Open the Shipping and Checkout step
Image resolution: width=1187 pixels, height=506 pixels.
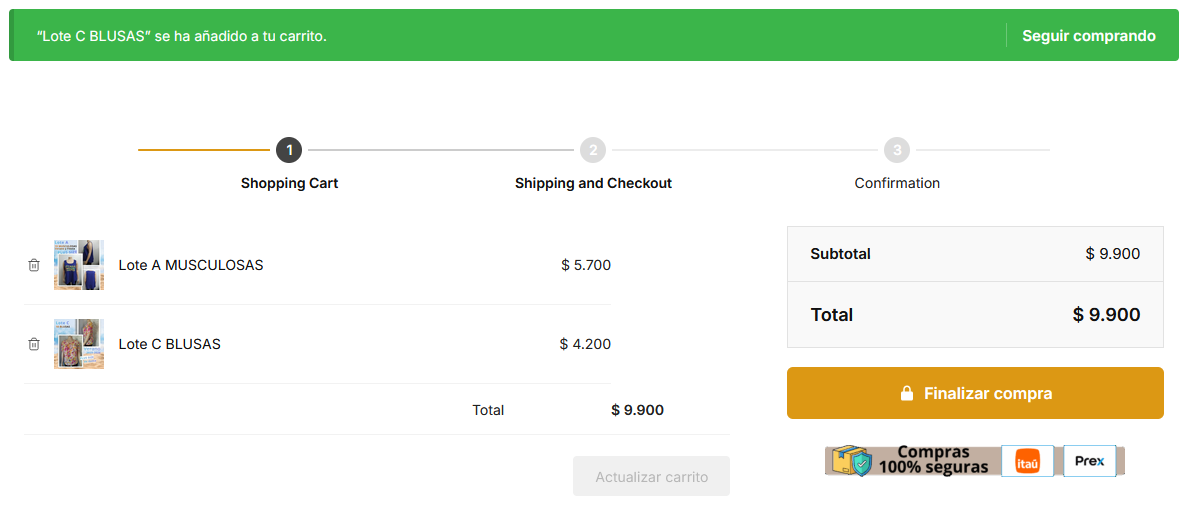coord(593,183)
